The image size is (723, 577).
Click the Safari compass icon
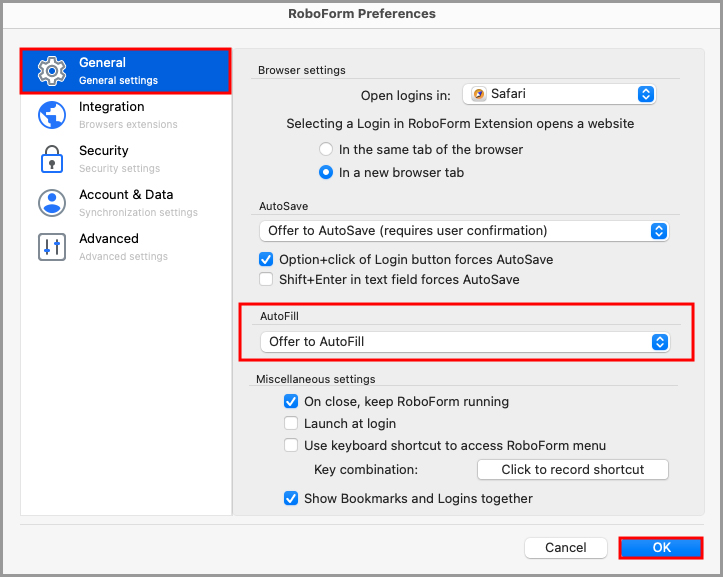pos(479,94)
